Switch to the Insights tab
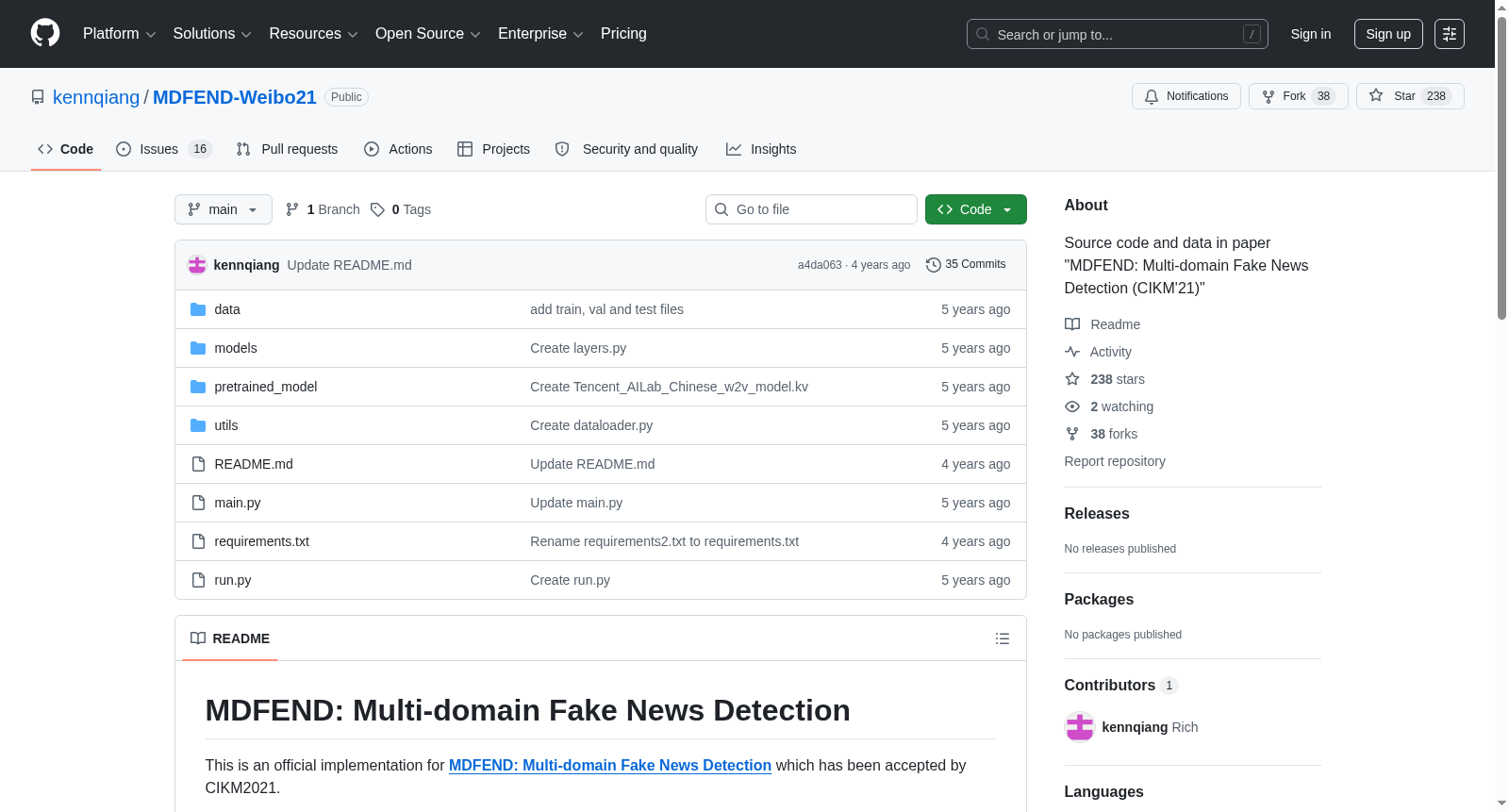The image size is (1509, 812). click(761, 149)
